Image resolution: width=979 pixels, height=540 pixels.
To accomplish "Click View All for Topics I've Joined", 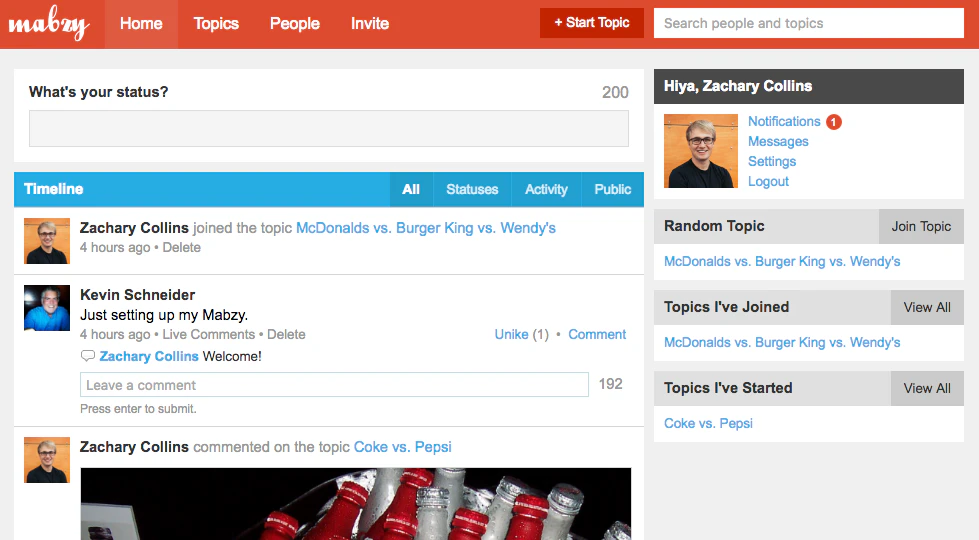I will tap(927, 307).
